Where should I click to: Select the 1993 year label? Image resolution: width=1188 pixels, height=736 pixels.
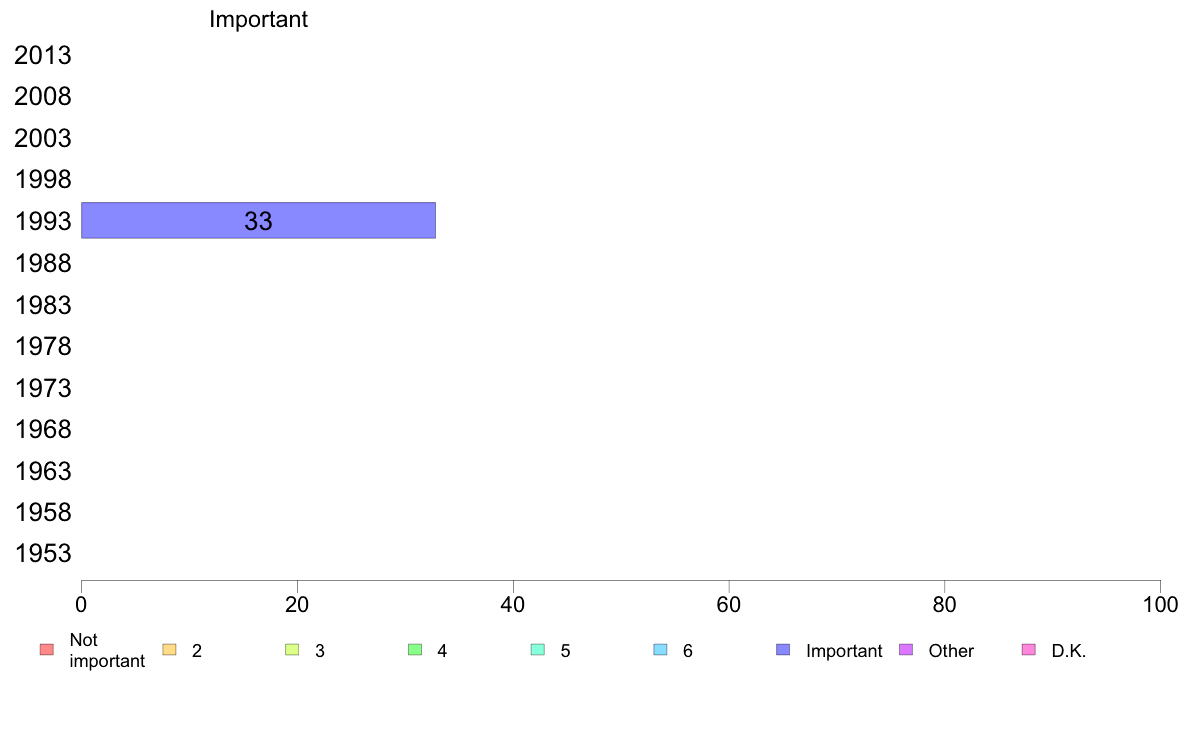pyautogui.click(x=43, y=221)
